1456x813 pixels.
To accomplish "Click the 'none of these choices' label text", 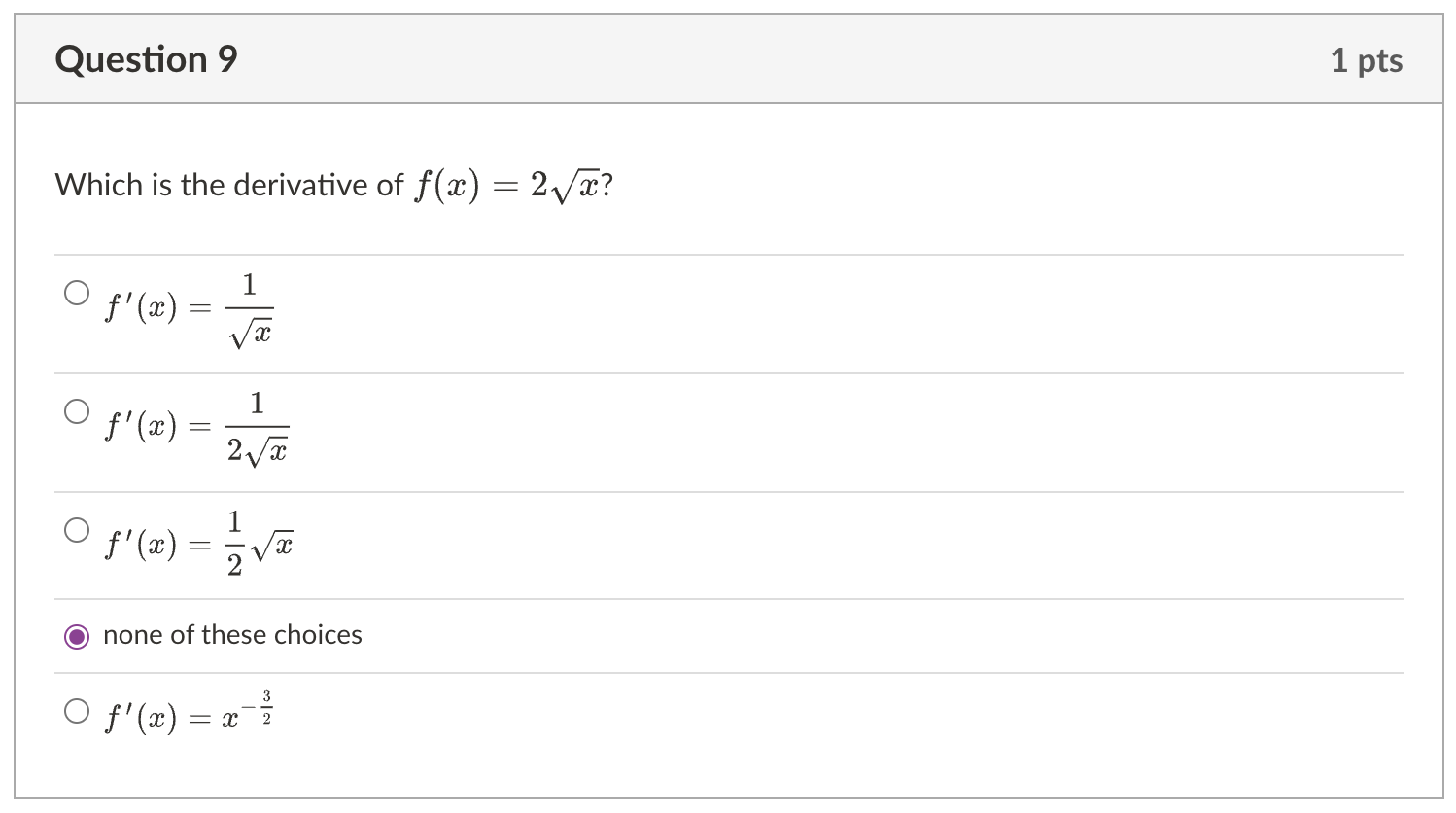I will [x=232, y=635].
